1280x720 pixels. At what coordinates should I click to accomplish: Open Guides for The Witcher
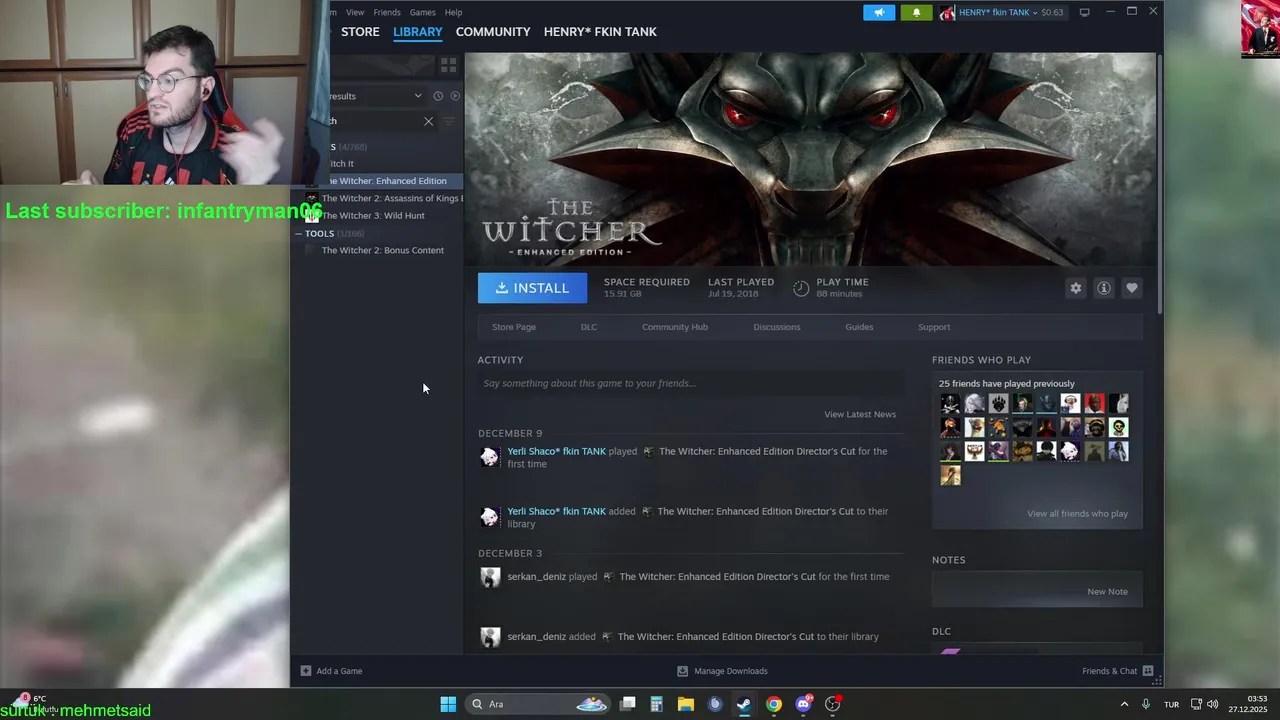coord(859,327)
